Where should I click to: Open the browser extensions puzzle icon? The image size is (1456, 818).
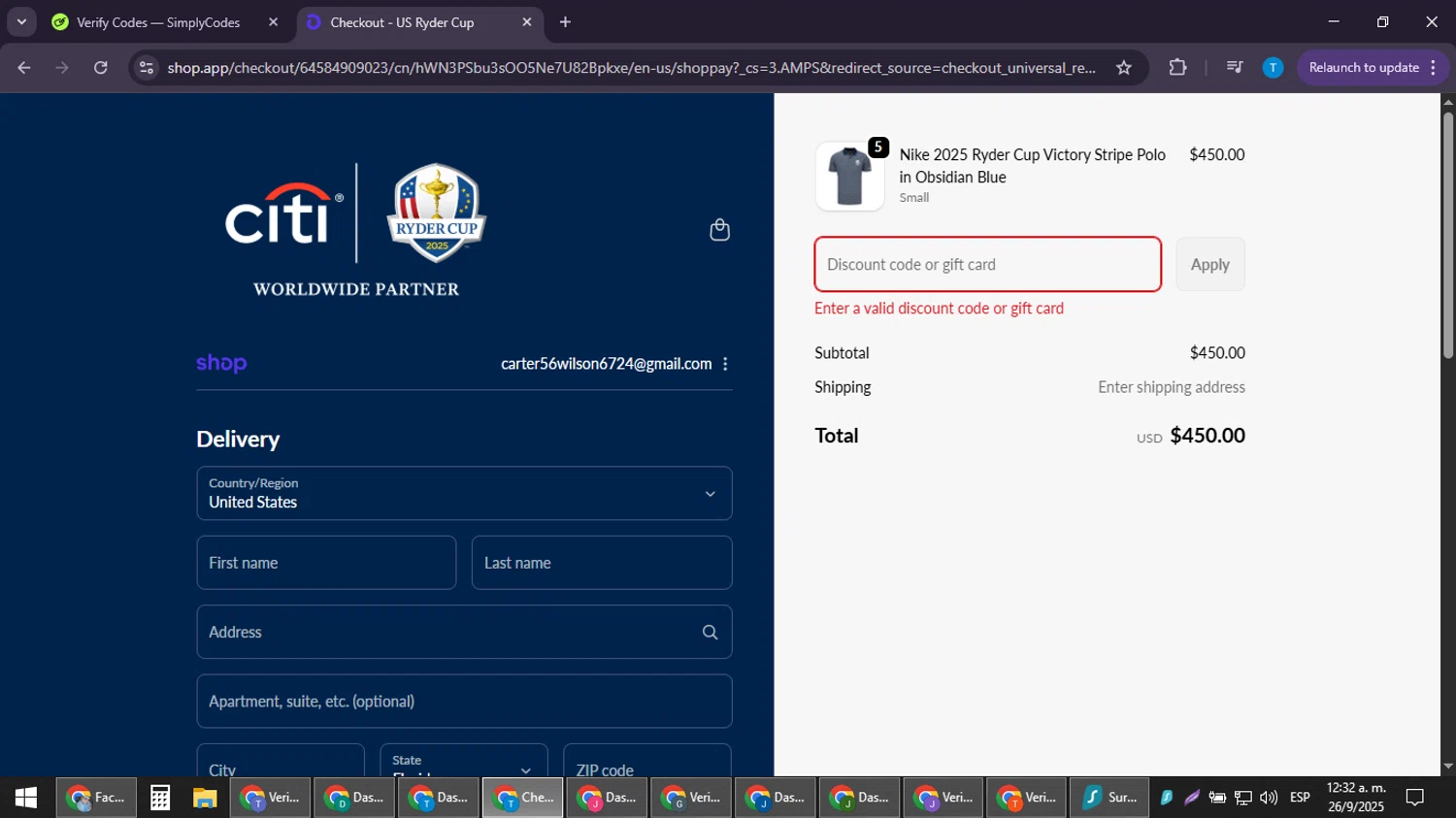[1177, 68]
